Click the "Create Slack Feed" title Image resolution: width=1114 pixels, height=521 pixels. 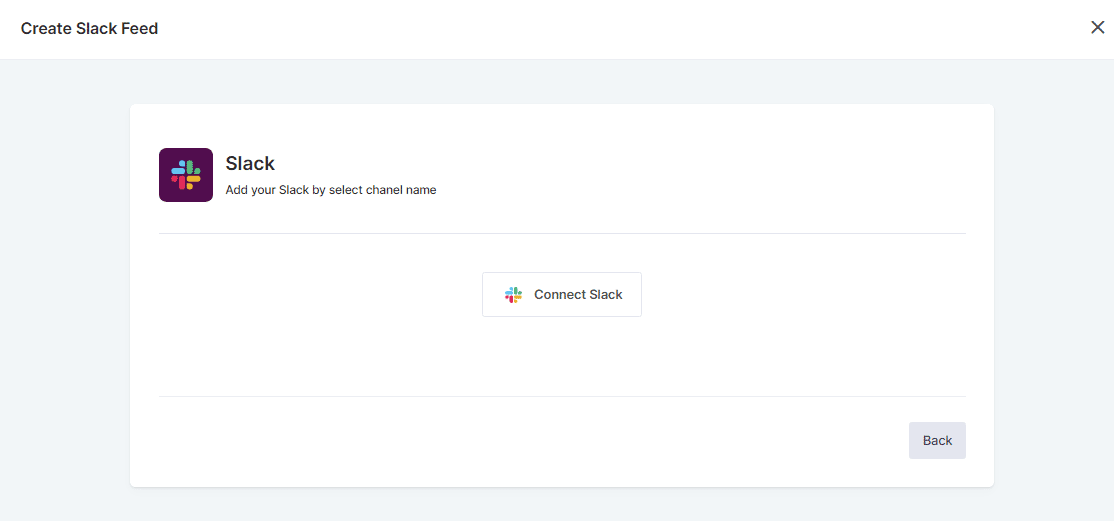click(x=89, y=28)
